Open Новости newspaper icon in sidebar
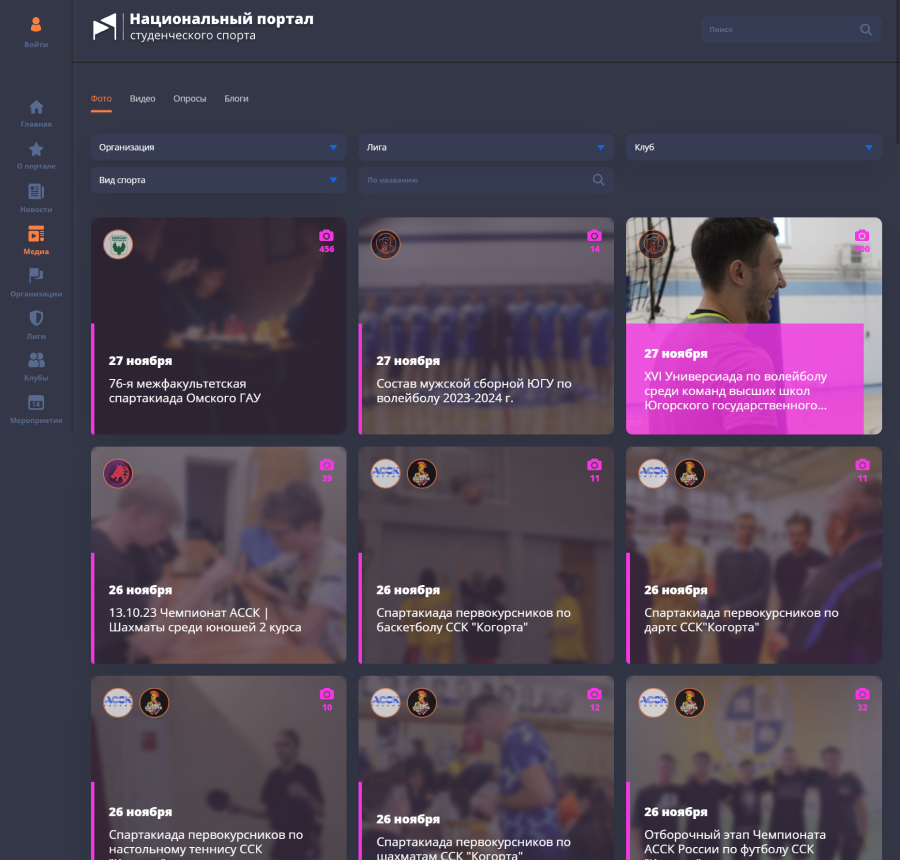This screenshot has width=900, height=860. [x=36, y=191]
